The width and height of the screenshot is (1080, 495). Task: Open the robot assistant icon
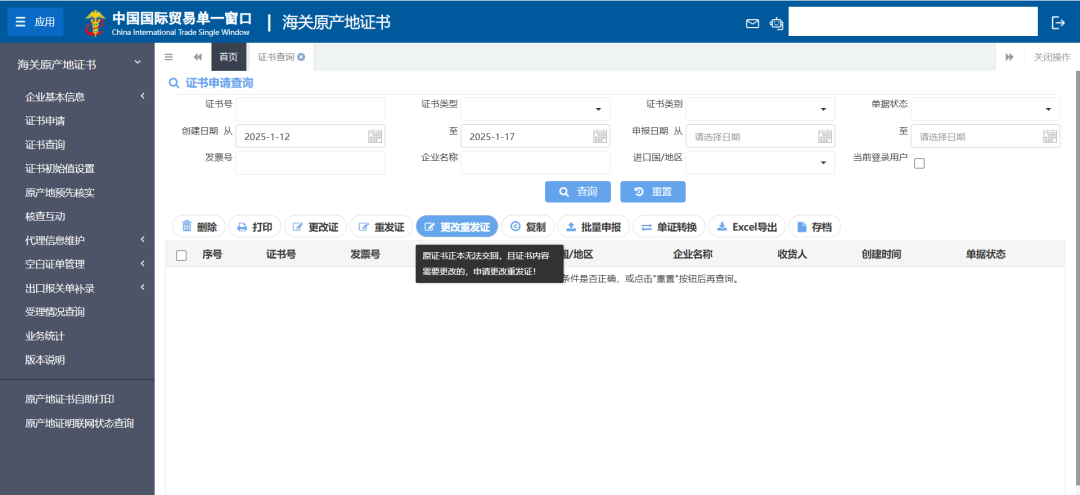(776, 23)
